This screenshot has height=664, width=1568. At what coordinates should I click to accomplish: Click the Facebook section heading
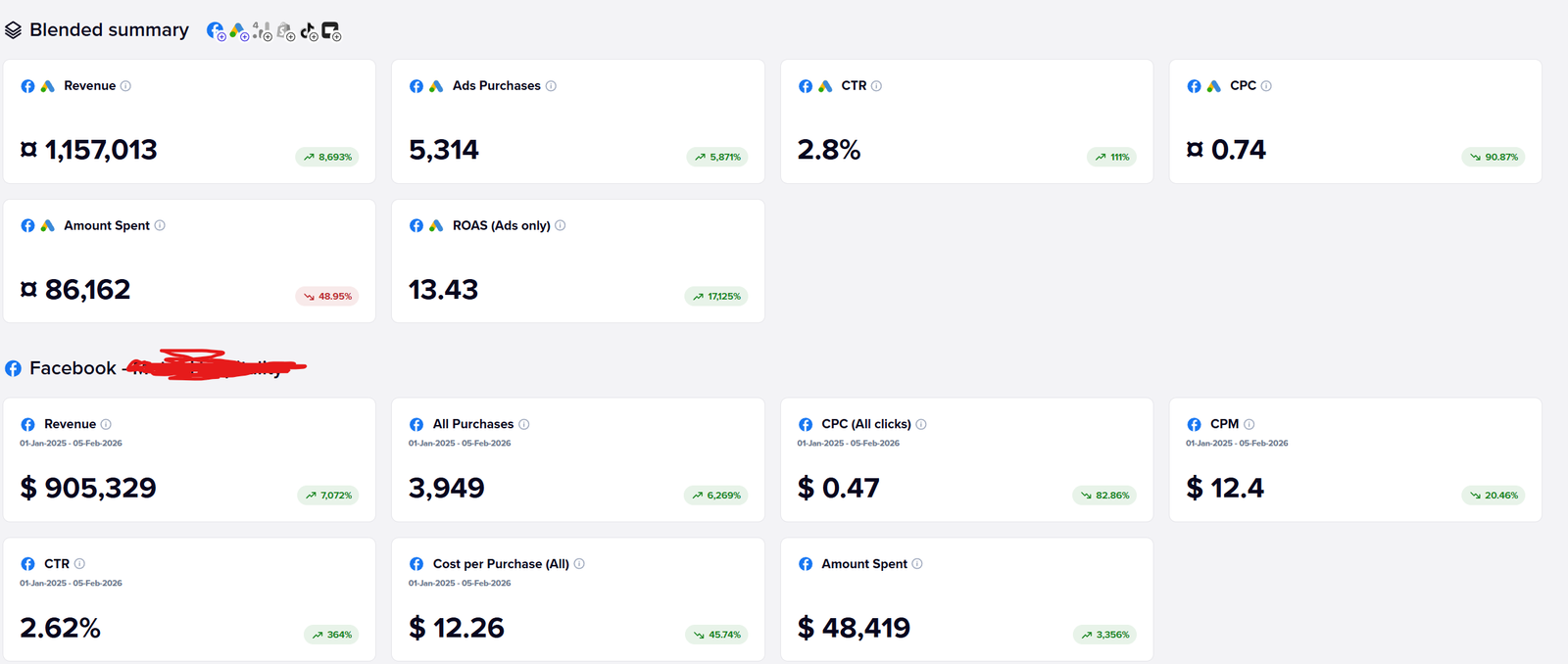pyautogui.click(x=73, y=368)
